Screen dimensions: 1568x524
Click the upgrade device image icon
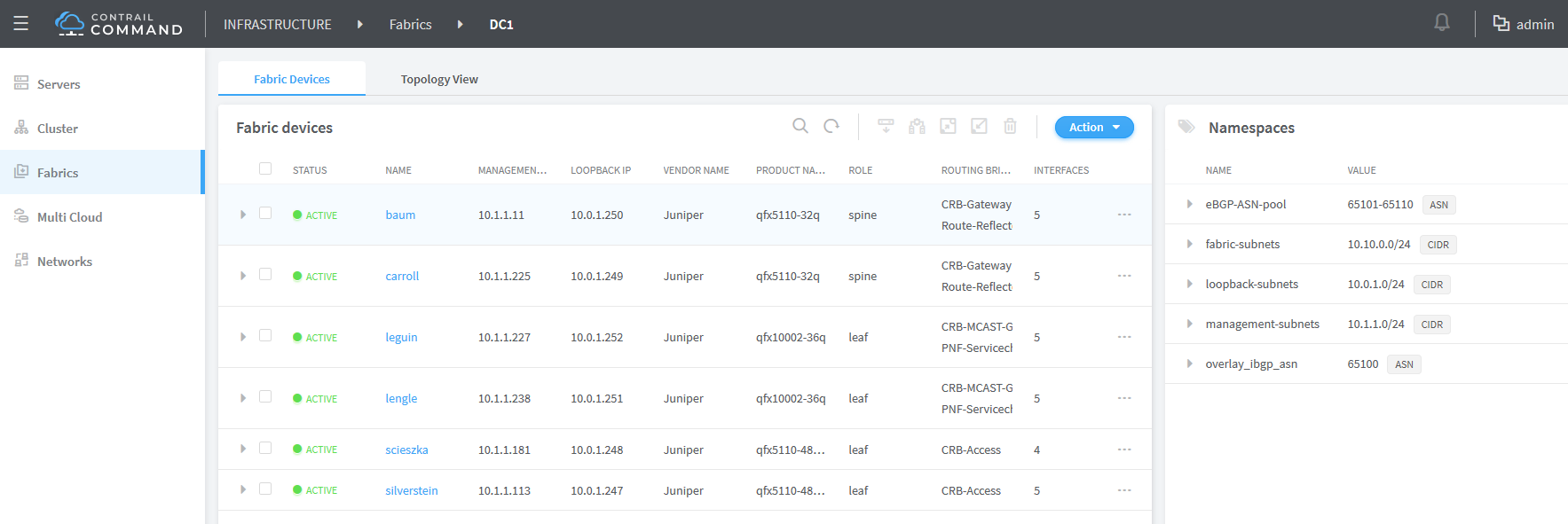click(x=886, y=126)
